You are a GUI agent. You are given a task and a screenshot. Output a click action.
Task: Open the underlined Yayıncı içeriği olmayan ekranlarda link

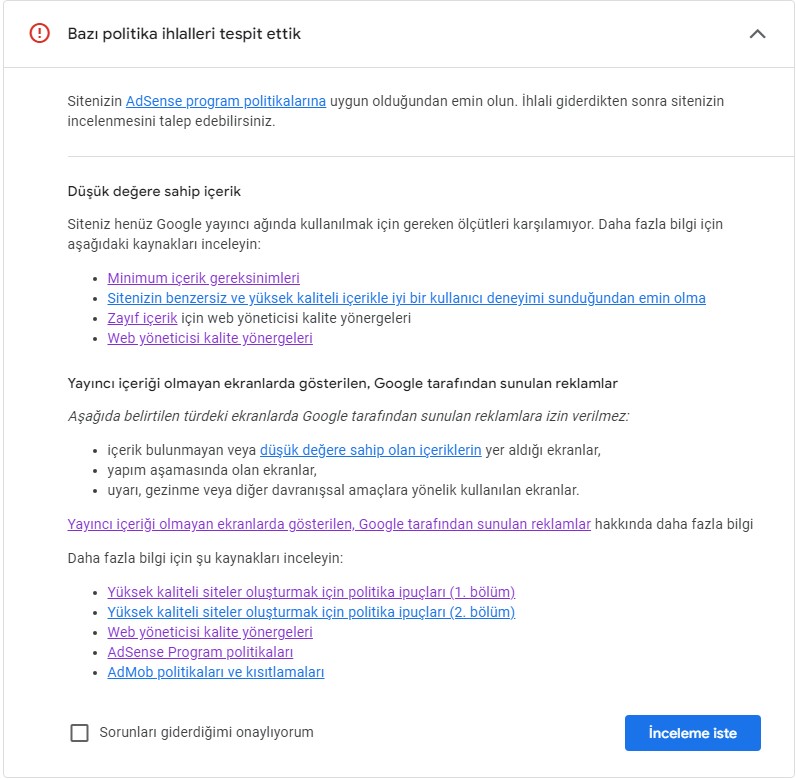coord(329,524)
